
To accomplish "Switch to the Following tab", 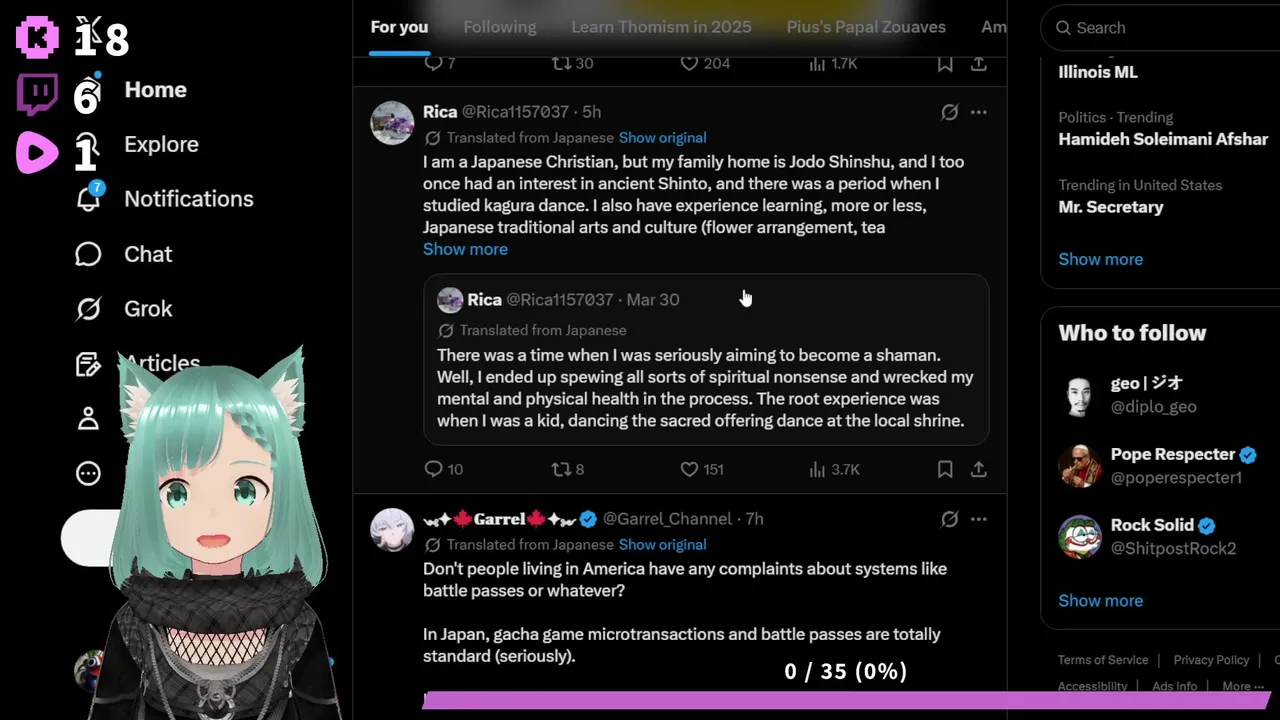I will (x=500, y=27).
